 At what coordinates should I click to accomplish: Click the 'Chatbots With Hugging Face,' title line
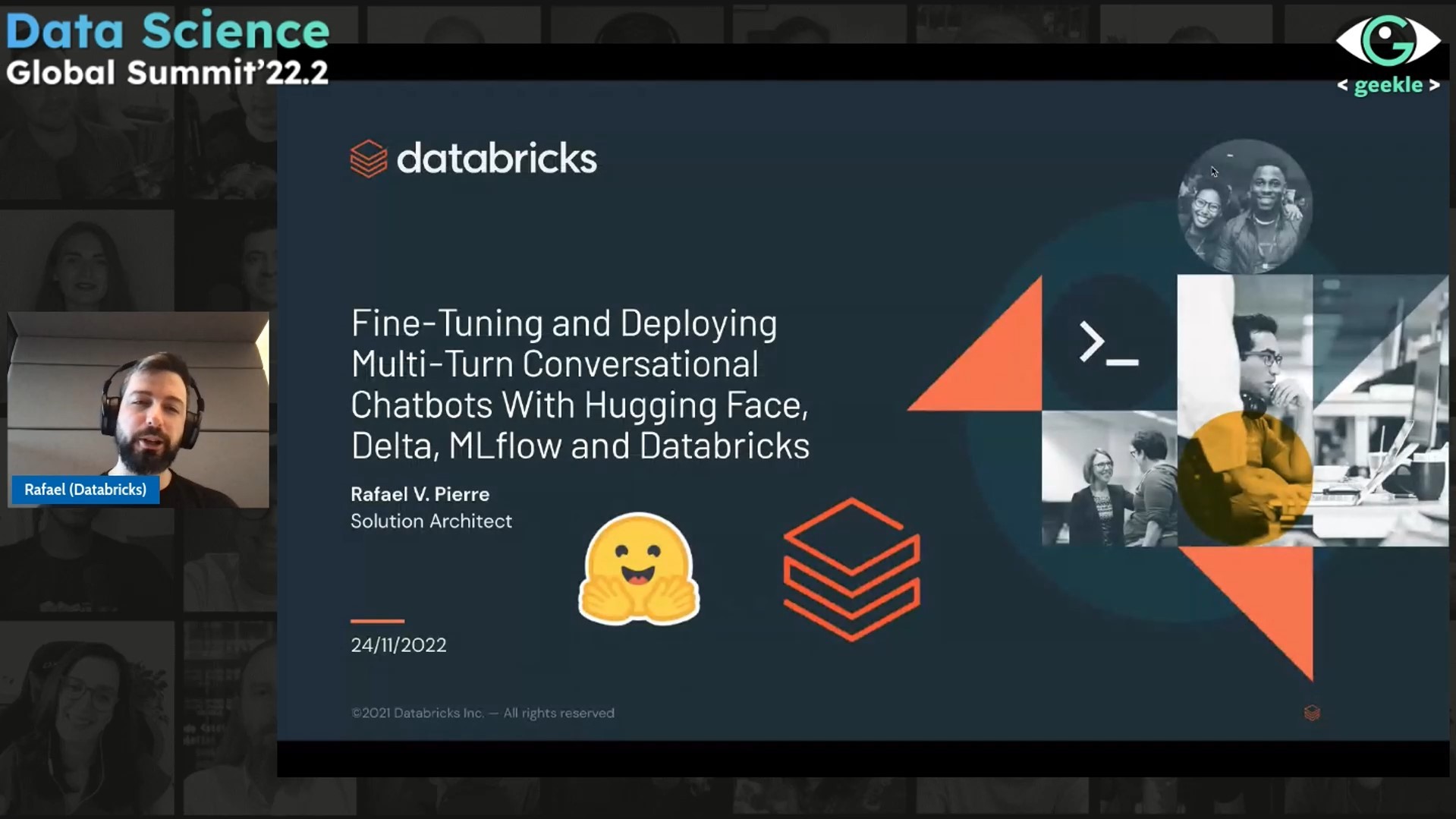point(580,405)
